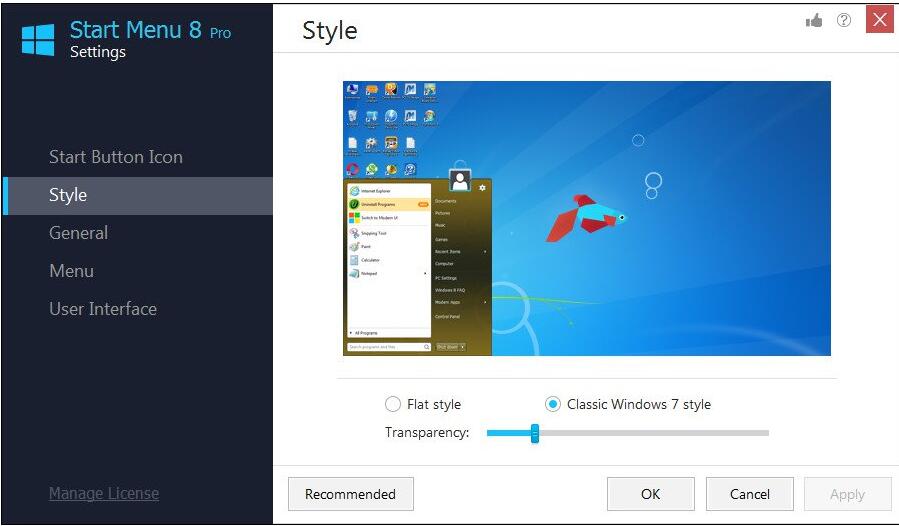Open help via question mark icon
899x526 pixels.
click(843, 21)
